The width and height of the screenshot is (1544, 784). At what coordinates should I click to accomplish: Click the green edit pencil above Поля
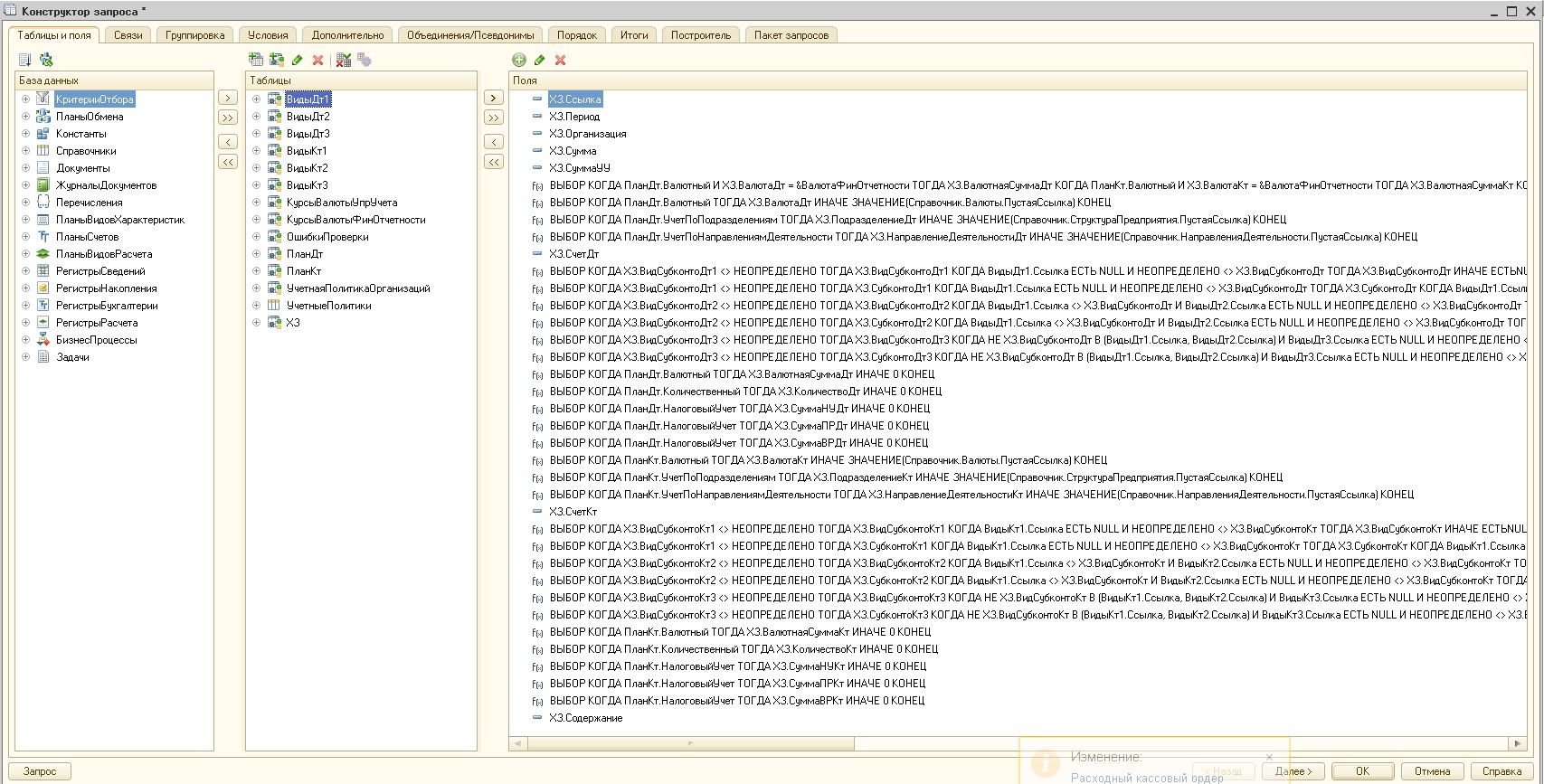click(x=540, y=60)
